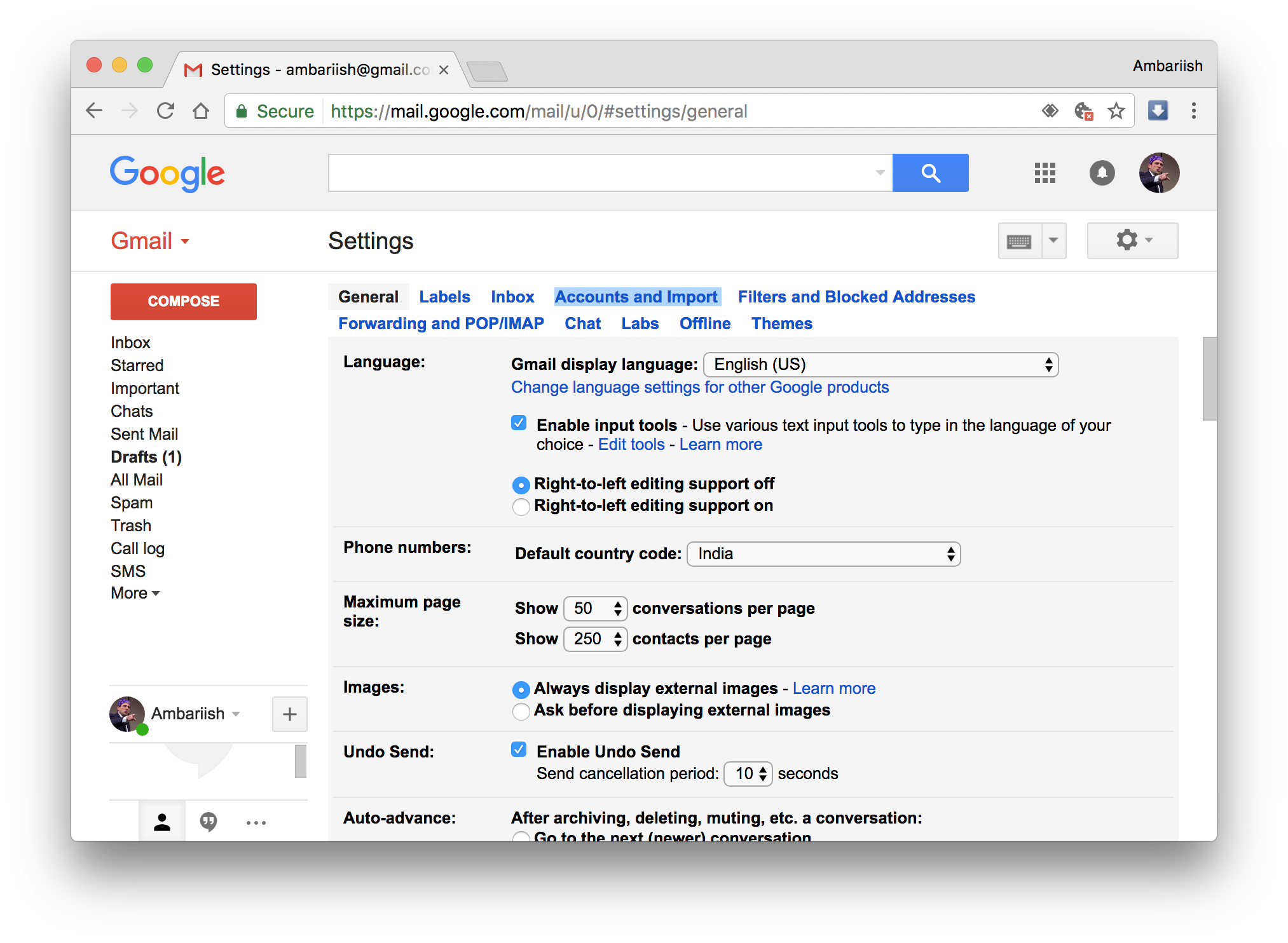Click the Gmail compose button
The height and width of the screenshot is (943, 1288).
(x=183, y=299)
